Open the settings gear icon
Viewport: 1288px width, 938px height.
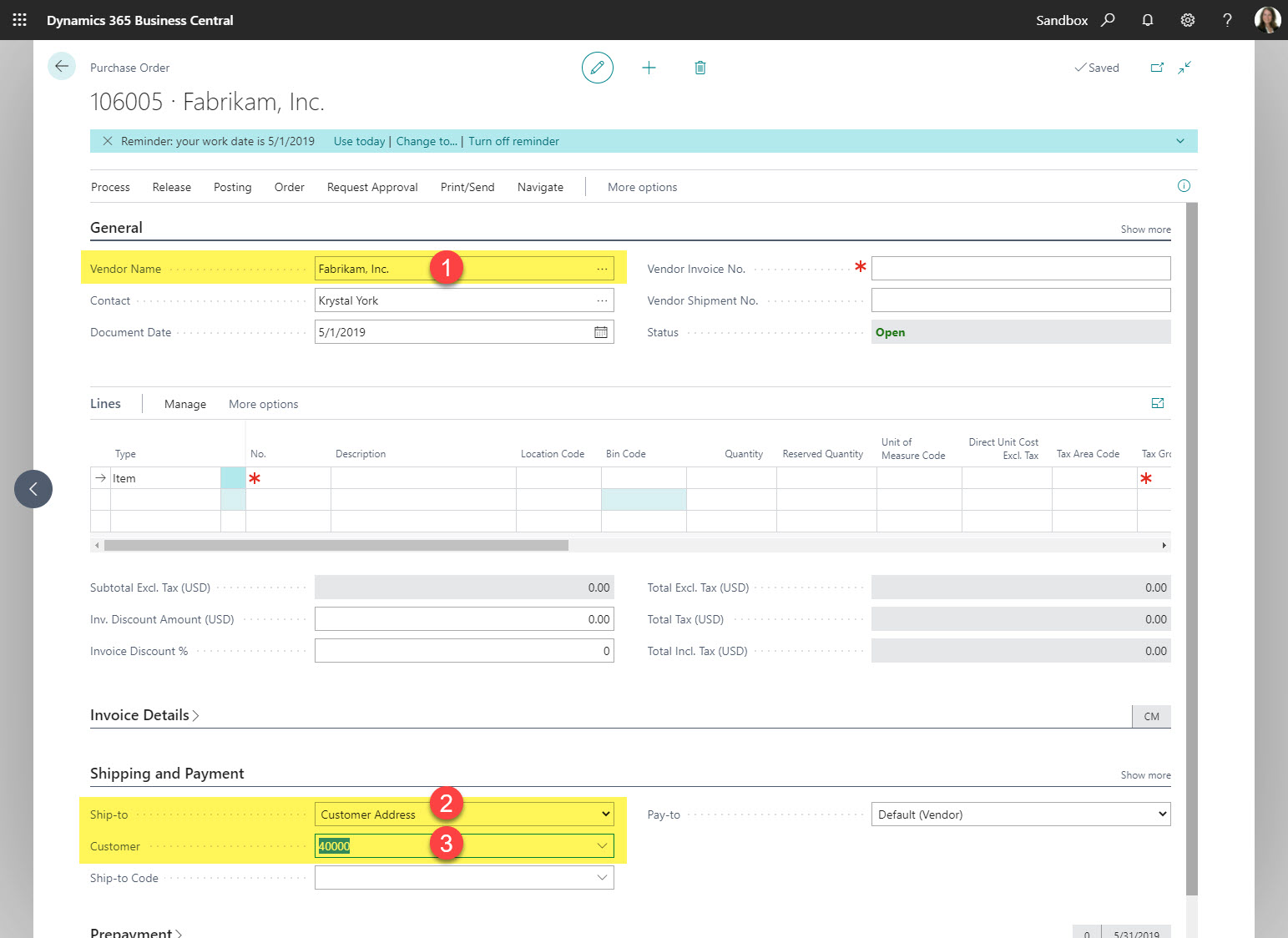[x=1187, y=19]
